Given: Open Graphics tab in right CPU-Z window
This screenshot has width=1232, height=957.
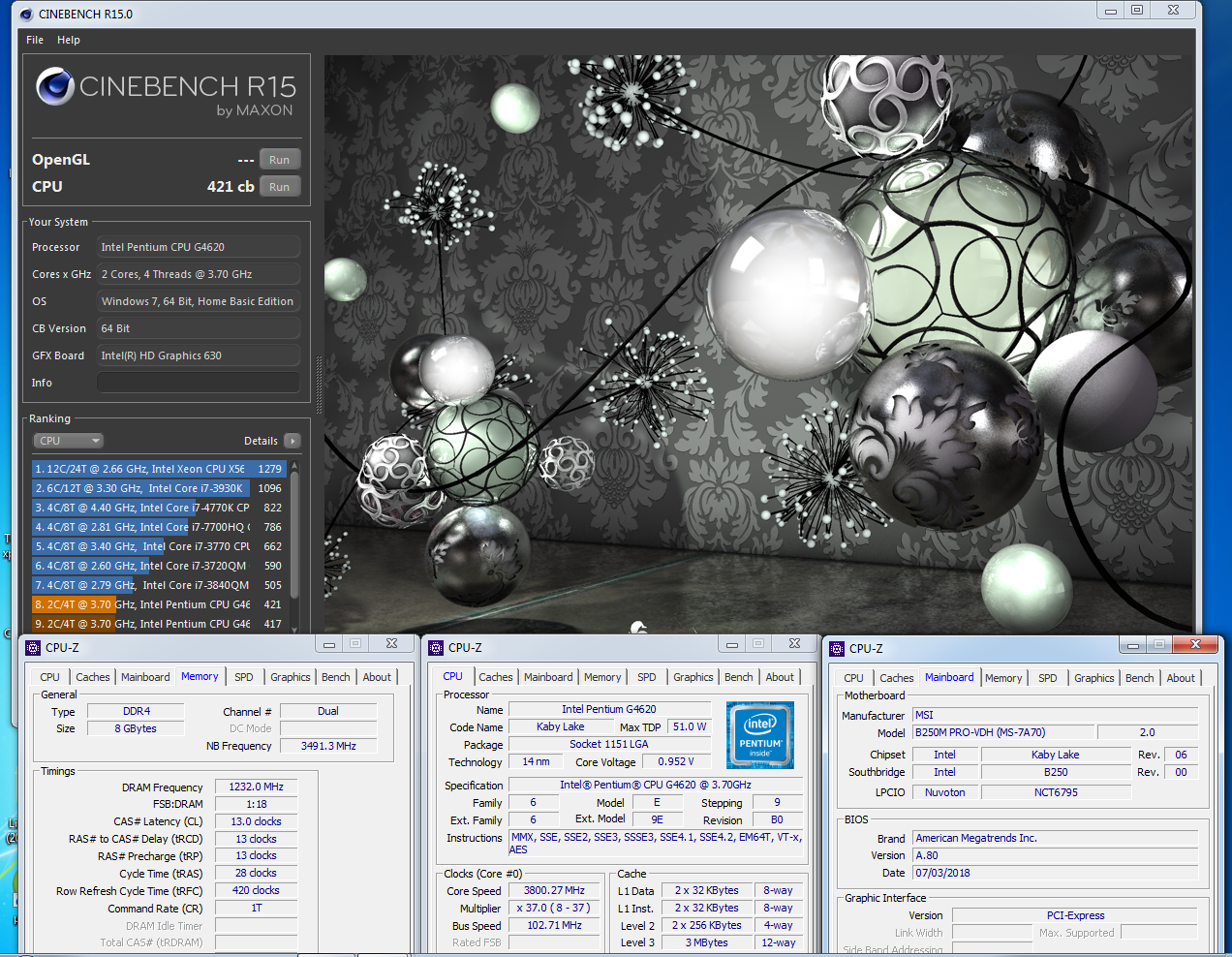Looking at the screenshot, I should click(1094, 678).
